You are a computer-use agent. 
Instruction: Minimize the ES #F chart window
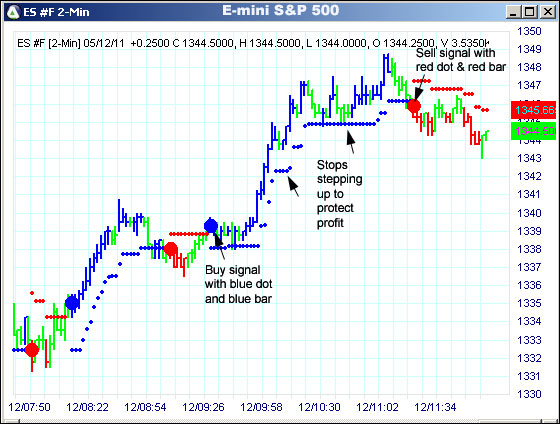pyautogui.click(x=513, y=12)
